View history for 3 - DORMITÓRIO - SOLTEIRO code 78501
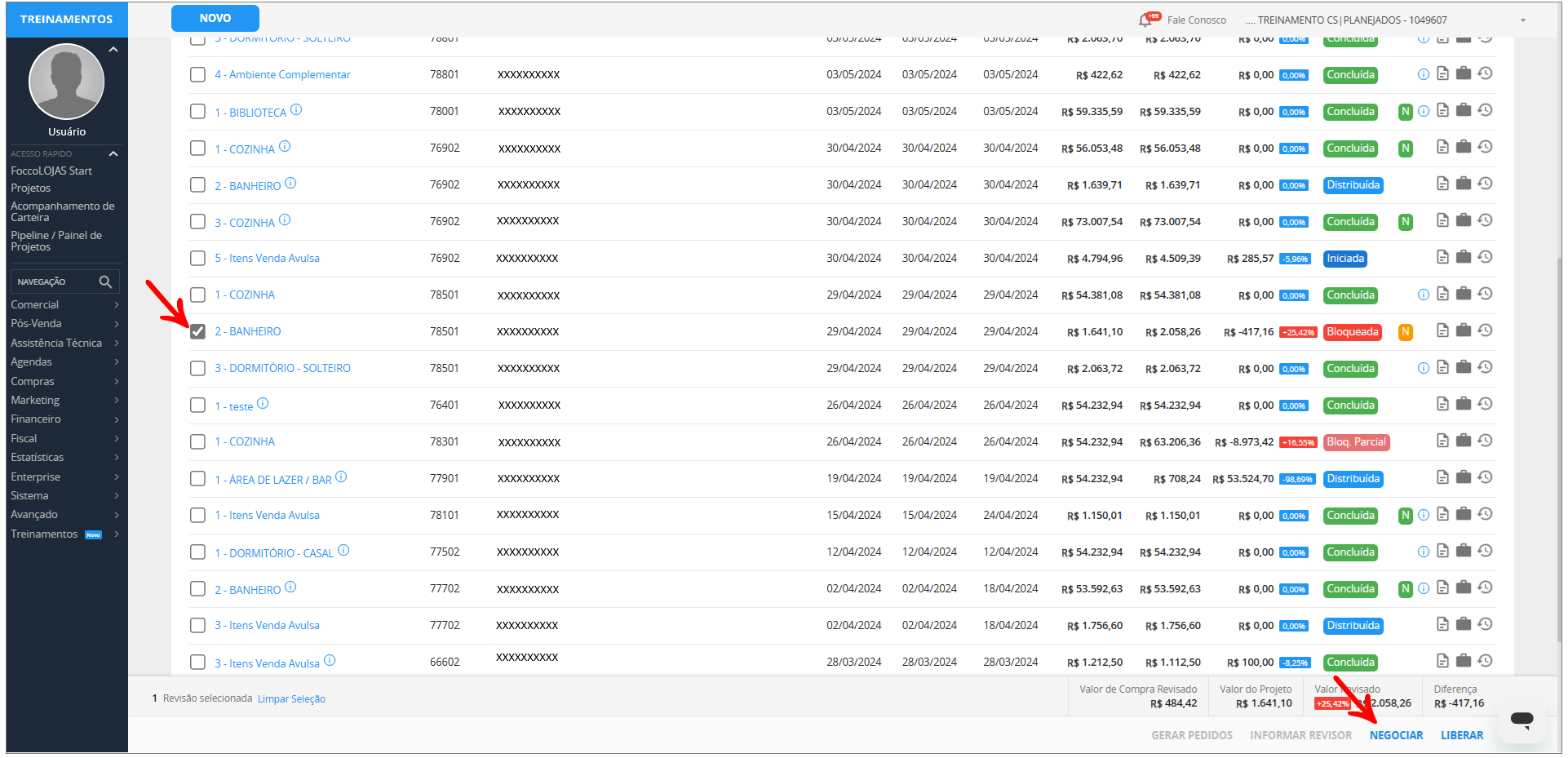The image size is (1568, 758). pyautogui.click(x=1485, y=367)
